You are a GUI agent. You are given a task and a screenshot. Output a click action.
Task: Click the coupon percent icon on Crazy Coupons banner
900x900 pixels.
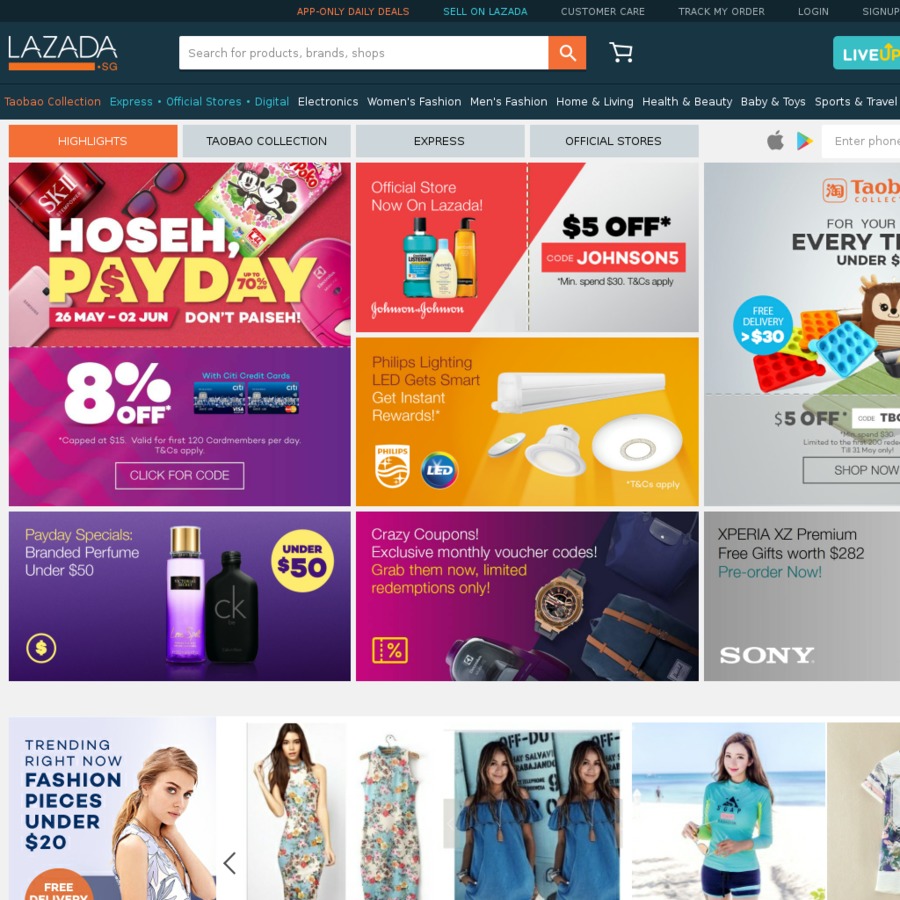[390, 650]
